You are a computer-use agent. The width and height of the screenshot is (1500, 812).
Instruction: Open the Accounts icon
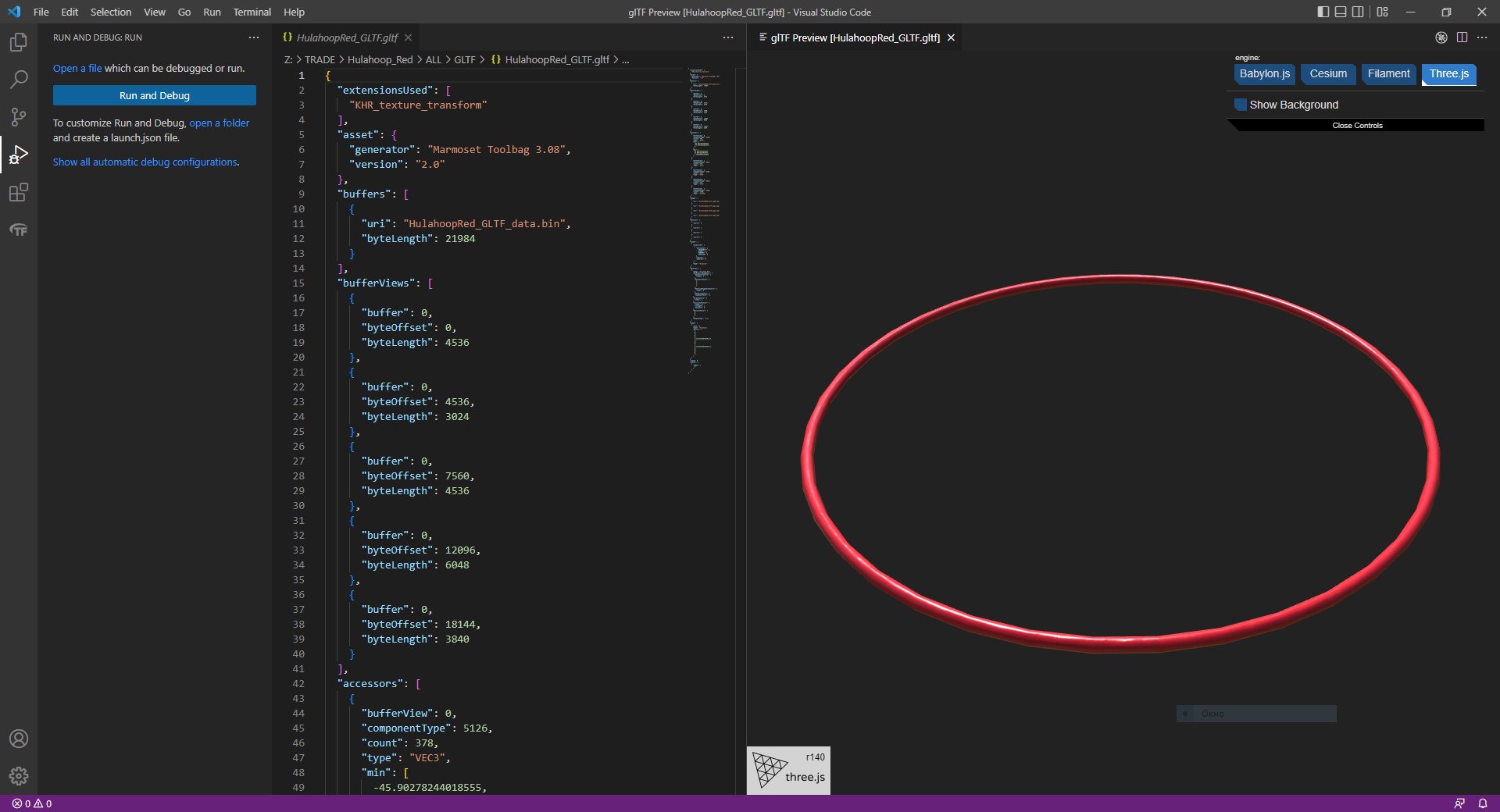click(18, 739)
